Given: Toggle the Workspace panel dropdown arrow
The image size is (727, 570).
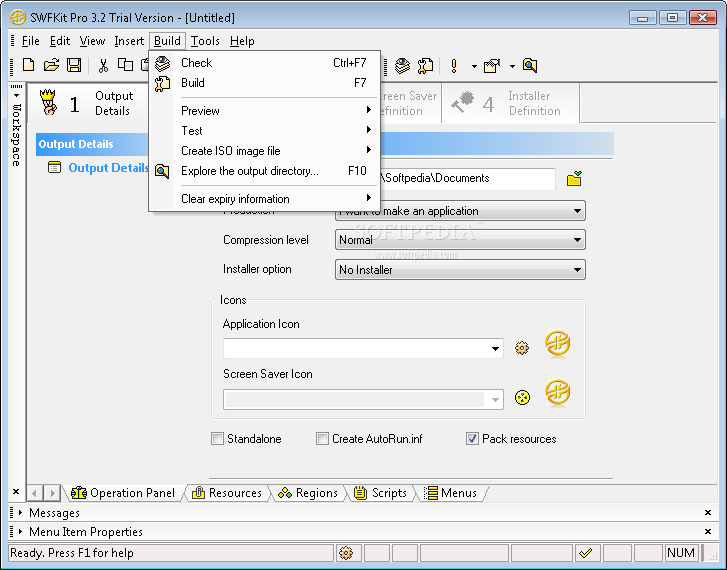Looking at the screenshot, I should click(16, 96).
